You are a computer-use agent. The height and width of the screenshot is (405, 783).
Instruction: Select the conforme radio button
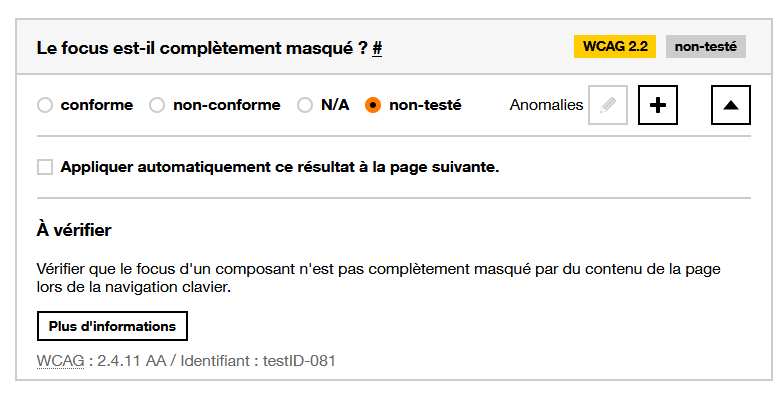point(44,105)
